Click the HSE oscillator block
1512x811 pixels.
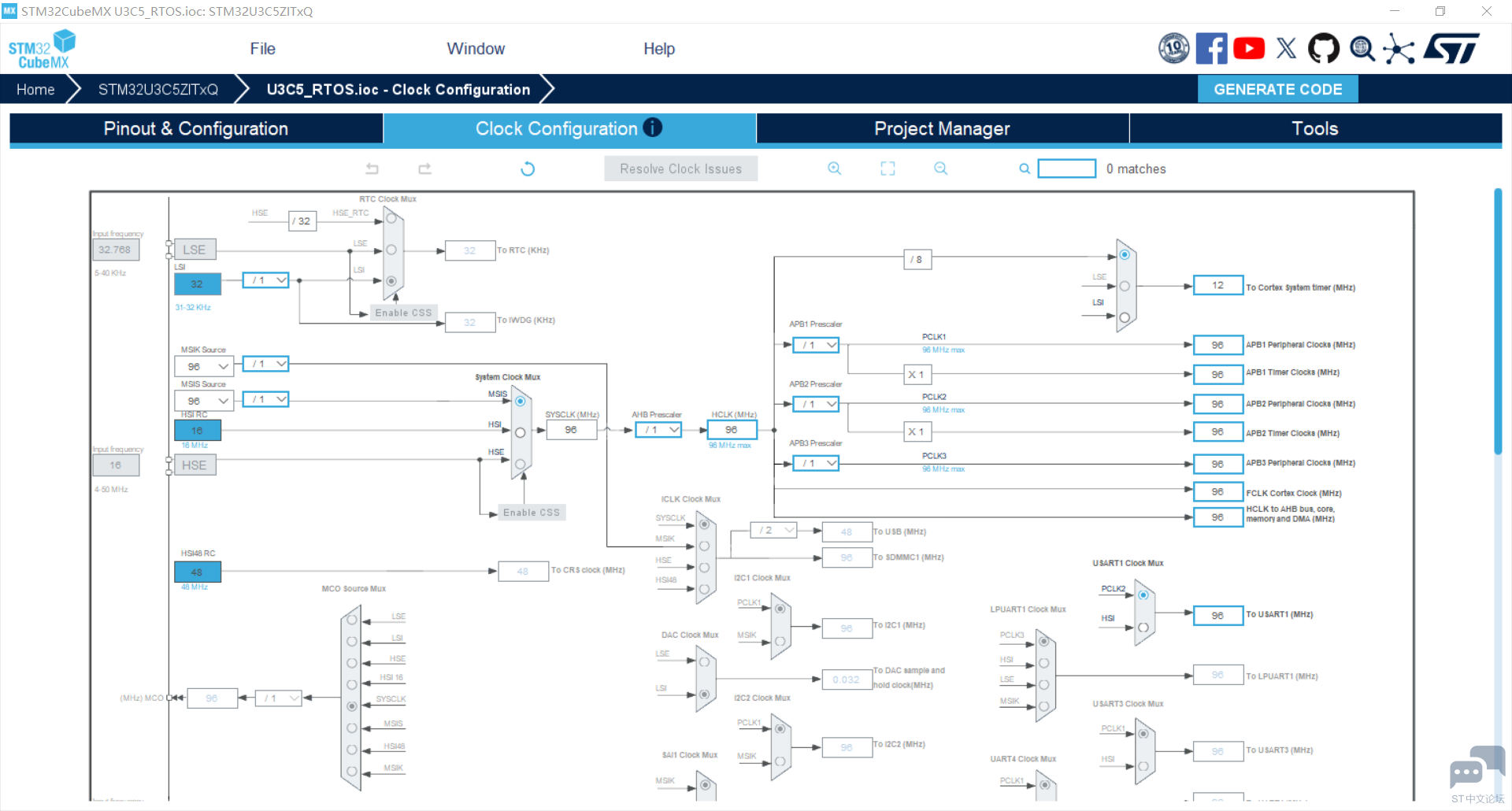click(x=195, y=465)
